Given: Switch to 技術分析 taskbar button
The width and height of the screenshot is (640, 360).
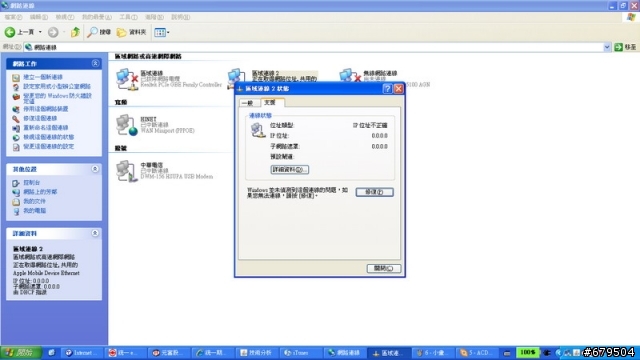Looking at the screenshot, I should click(258, 353).
